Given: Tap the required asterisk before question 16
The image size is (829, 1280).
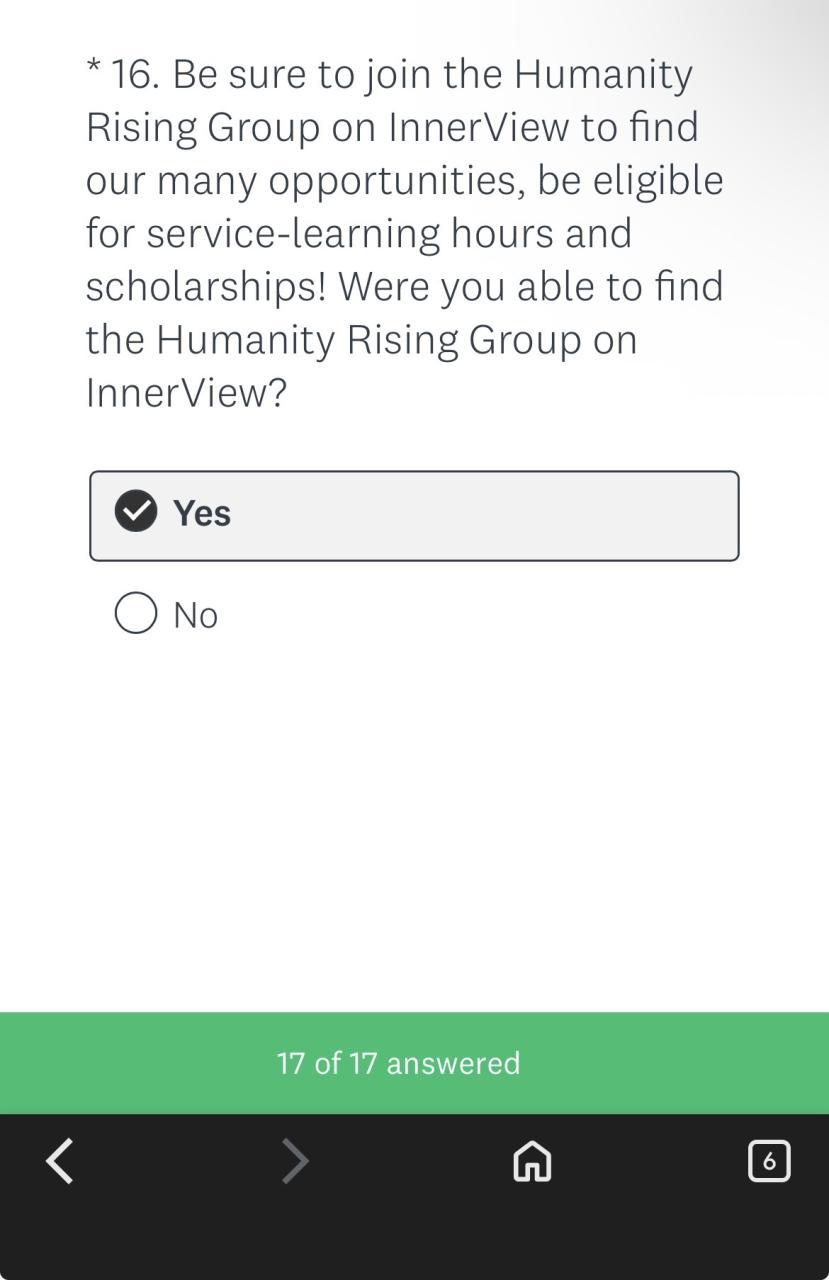Looking at the screenshot, I should (93, 70).
